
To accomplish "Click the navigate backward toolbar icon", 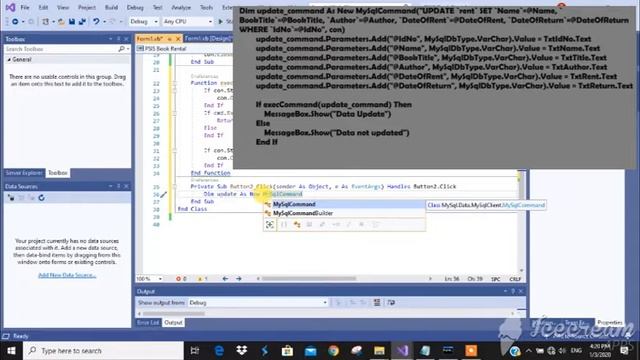I will 15,21.
